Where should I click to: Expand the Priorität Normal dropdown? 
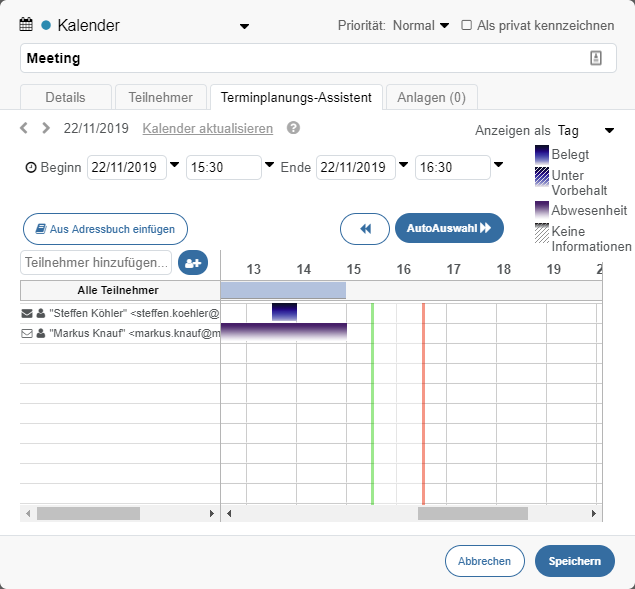pos(444,25)
